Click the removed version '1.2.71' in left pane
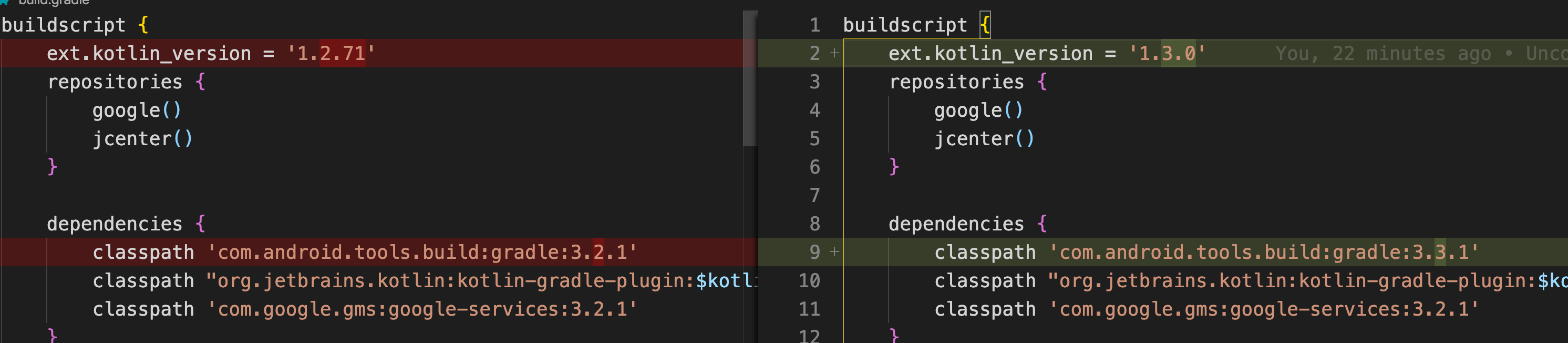Screen dimensions: 1568x343 click(331, 54)
